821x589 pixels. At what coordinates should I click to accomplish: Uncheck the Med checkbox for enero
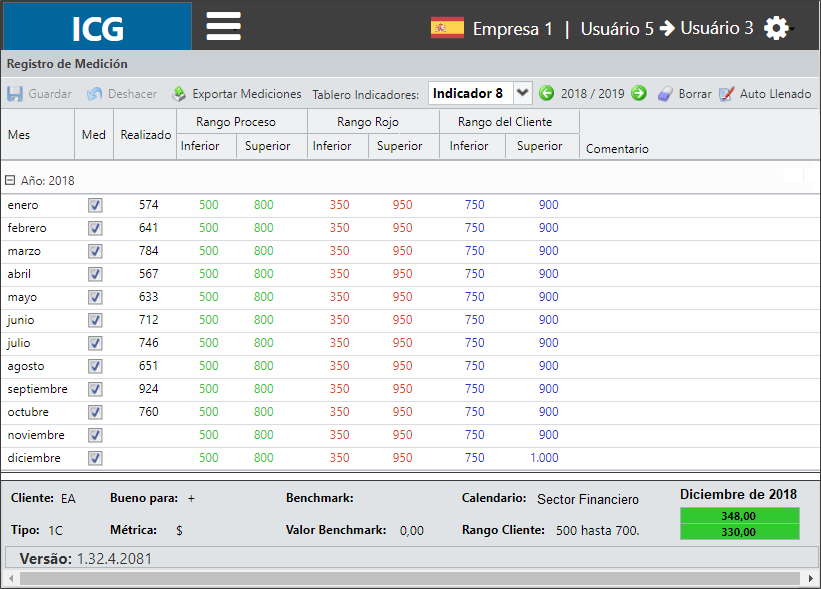click(x=95, y=205)
